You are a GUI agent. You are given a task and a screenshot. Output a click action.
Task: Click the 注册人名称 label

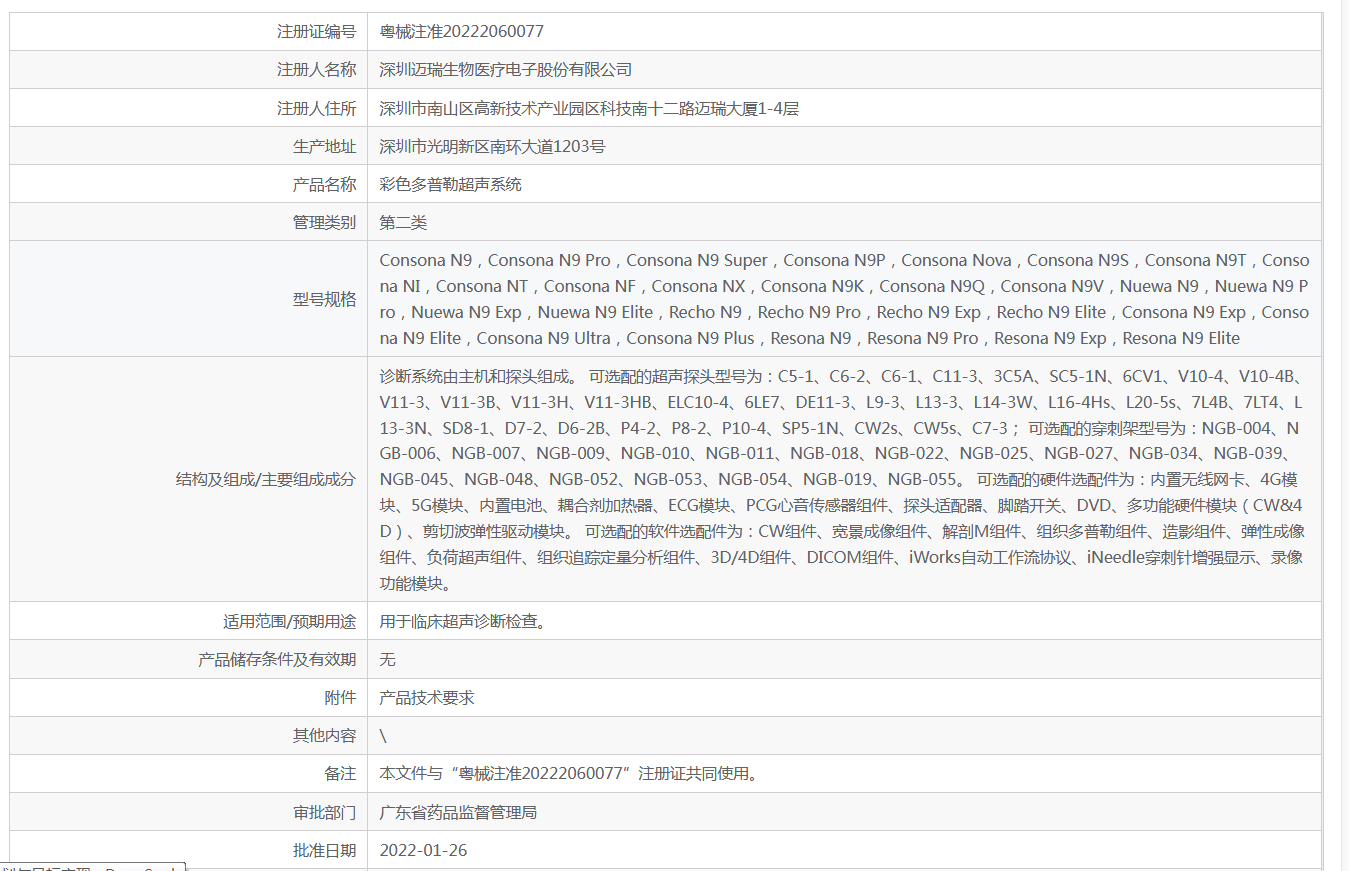[316, 70]
